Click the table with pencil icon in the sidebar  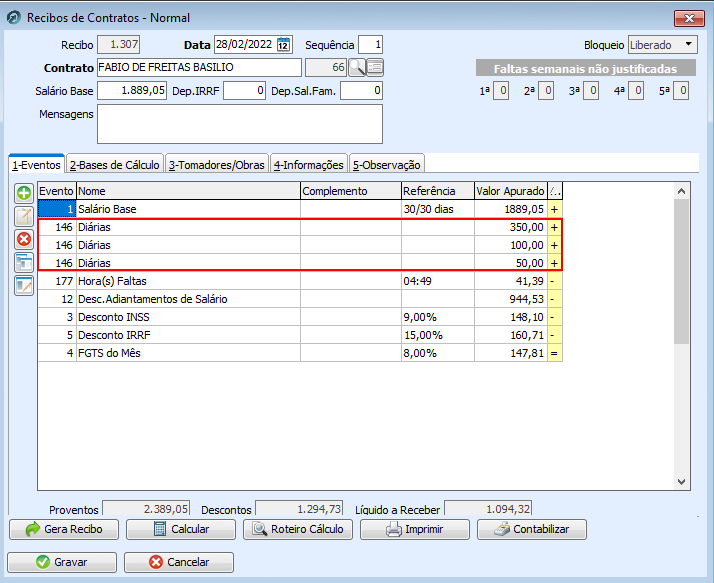point(24,286)
